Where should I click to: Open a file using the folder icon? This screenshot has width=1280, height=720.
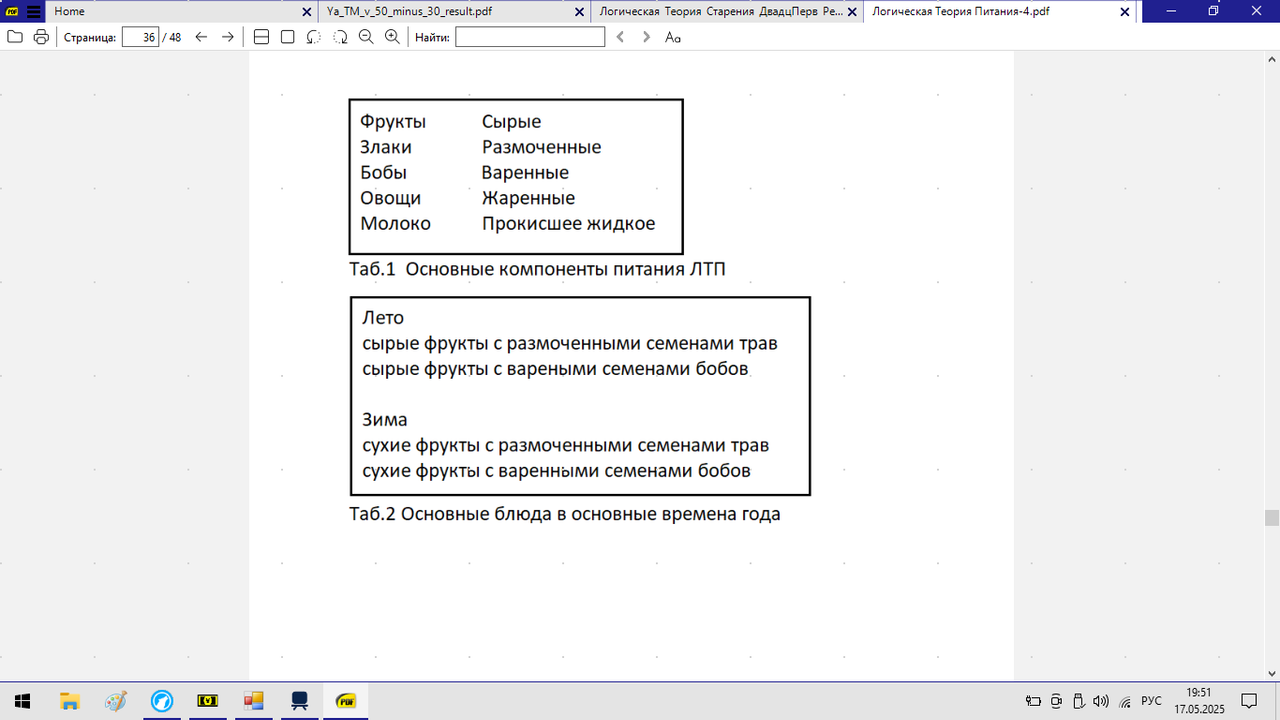[x=14, y=37]
